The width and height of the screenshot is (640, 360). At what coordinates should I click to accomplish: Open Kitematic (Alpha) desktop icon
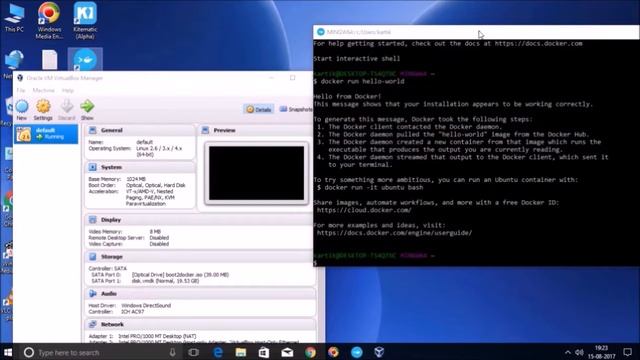[x=85, y=20]
